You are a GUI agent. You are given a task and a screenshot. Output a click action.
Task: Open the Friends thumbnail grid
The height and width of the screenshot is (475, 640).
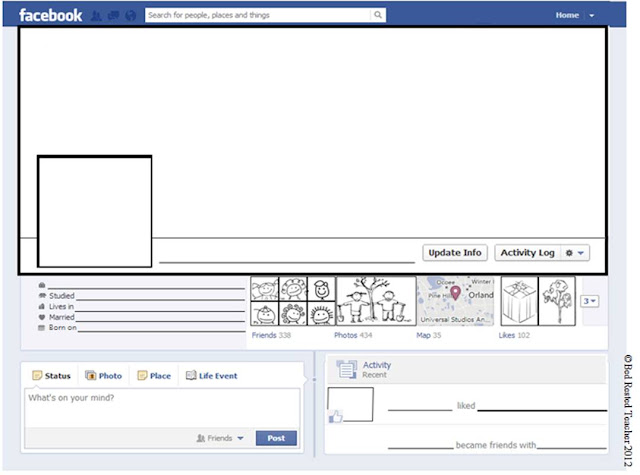[293, 301]
